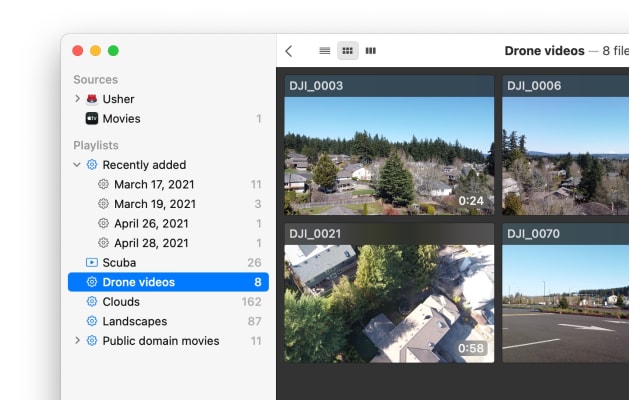
Task: Click the Scuba count 26
Action: pos(254,262)
